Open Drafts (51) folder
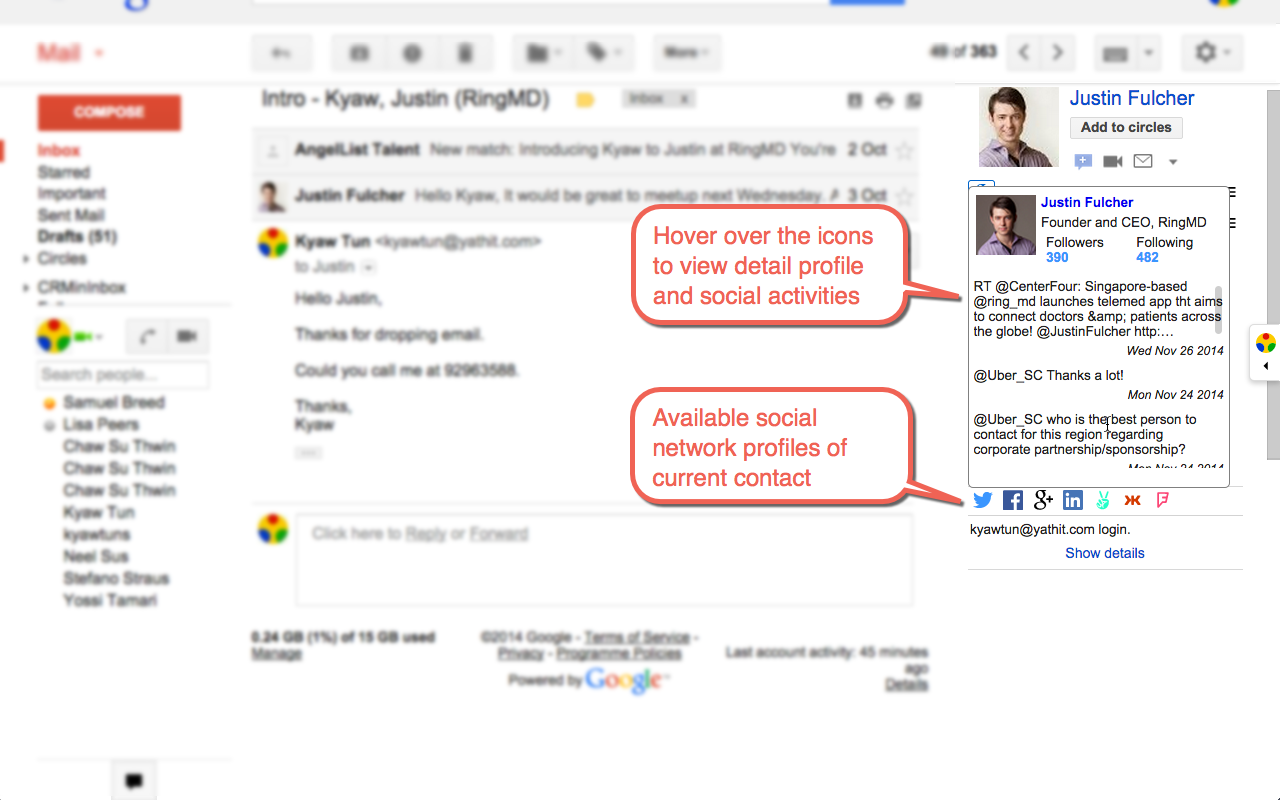 pyautogui.click(x=77, y=237)
